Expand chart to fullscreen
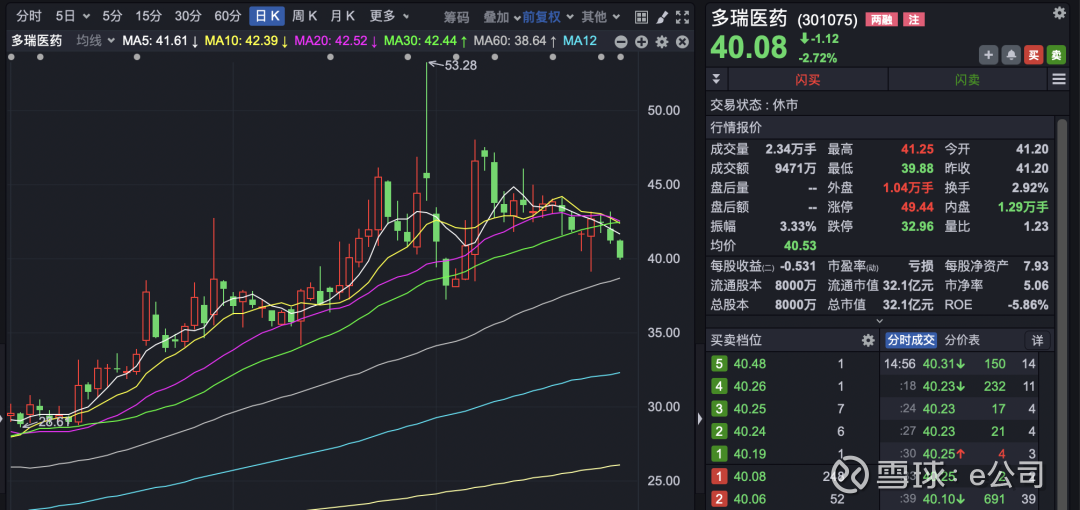The height and width of the screenshot is (510, 1080). 682,17
